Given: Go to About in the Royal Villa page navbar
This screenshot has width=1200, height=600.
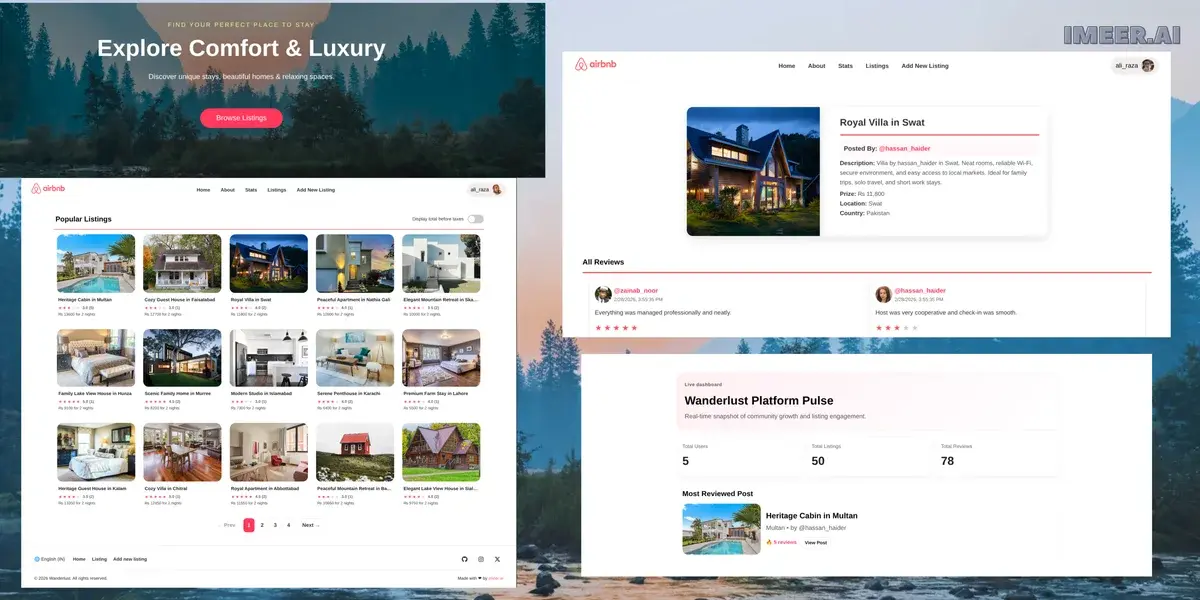Looking at the screenshot, I should coord(817,66).
